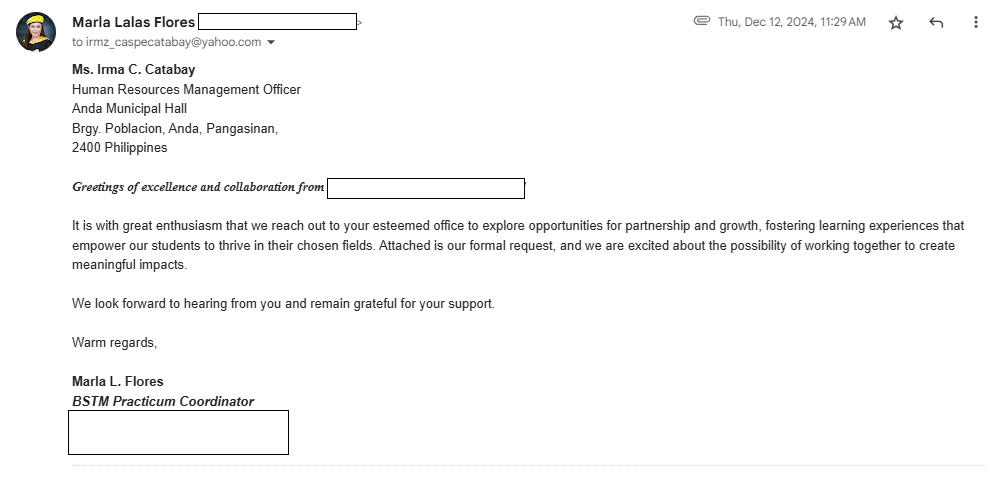
Task: Click the Greetings of excellence italic line
Action: tap(198, 187)
